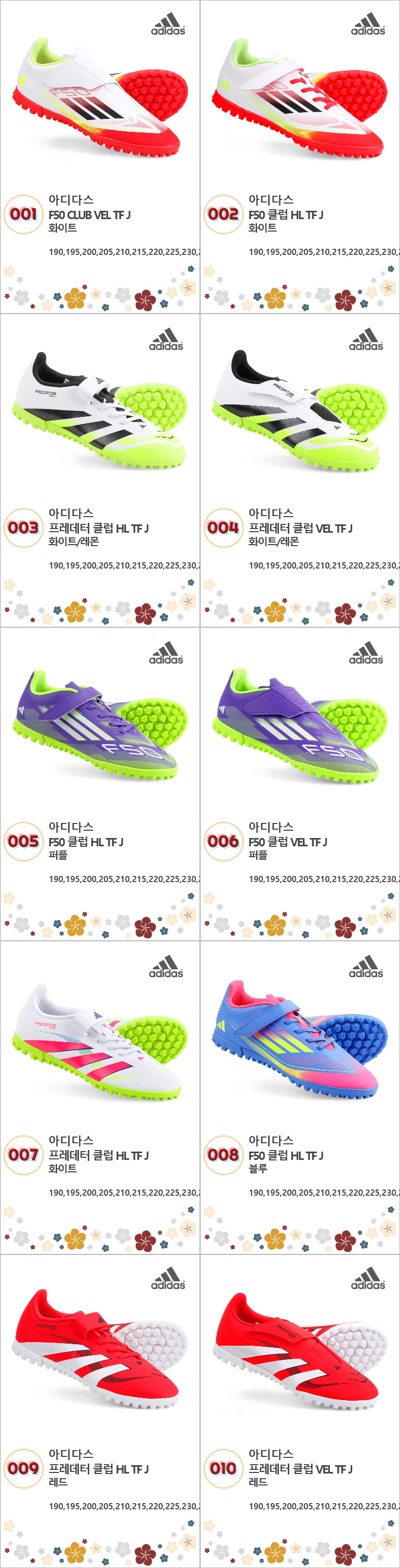400x1568 pixels.
Task: Click the size list under product 003
Action: pyautogui.click(x=124, y=565)
